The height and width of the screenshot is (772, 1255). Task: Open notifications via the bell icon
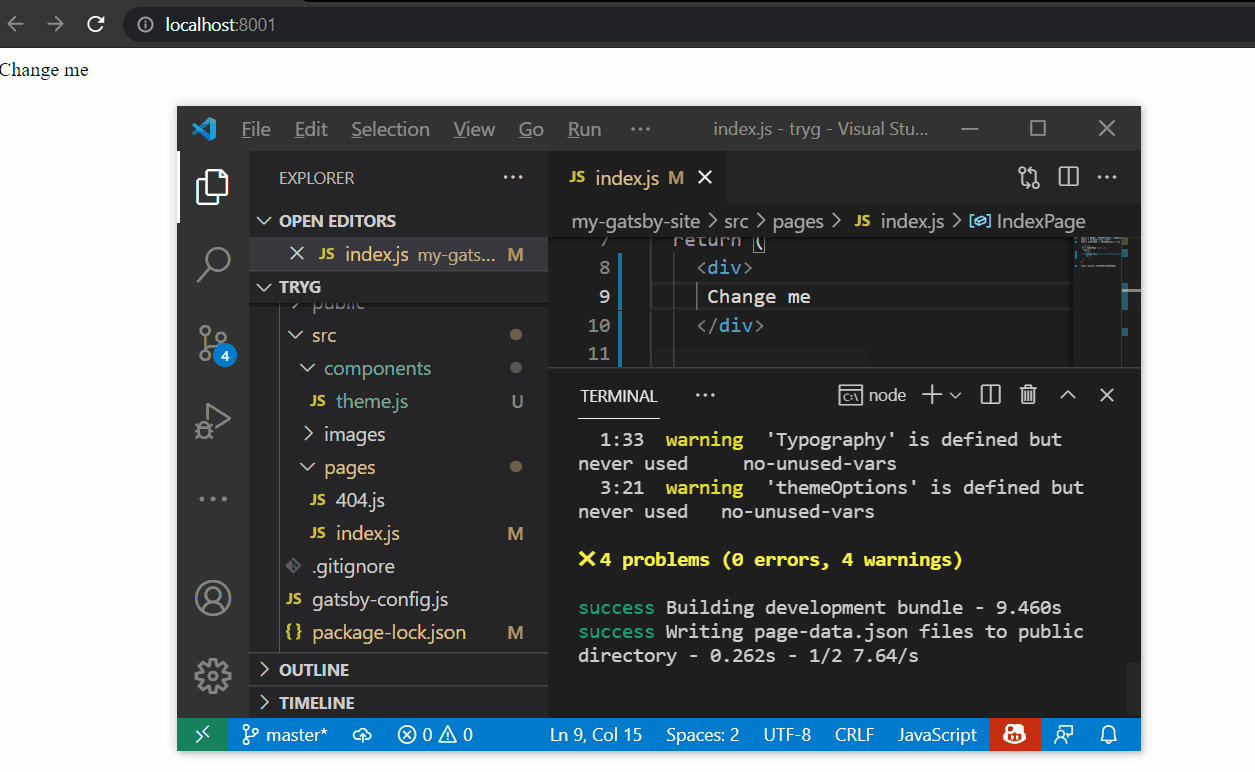click(1108, 734)
